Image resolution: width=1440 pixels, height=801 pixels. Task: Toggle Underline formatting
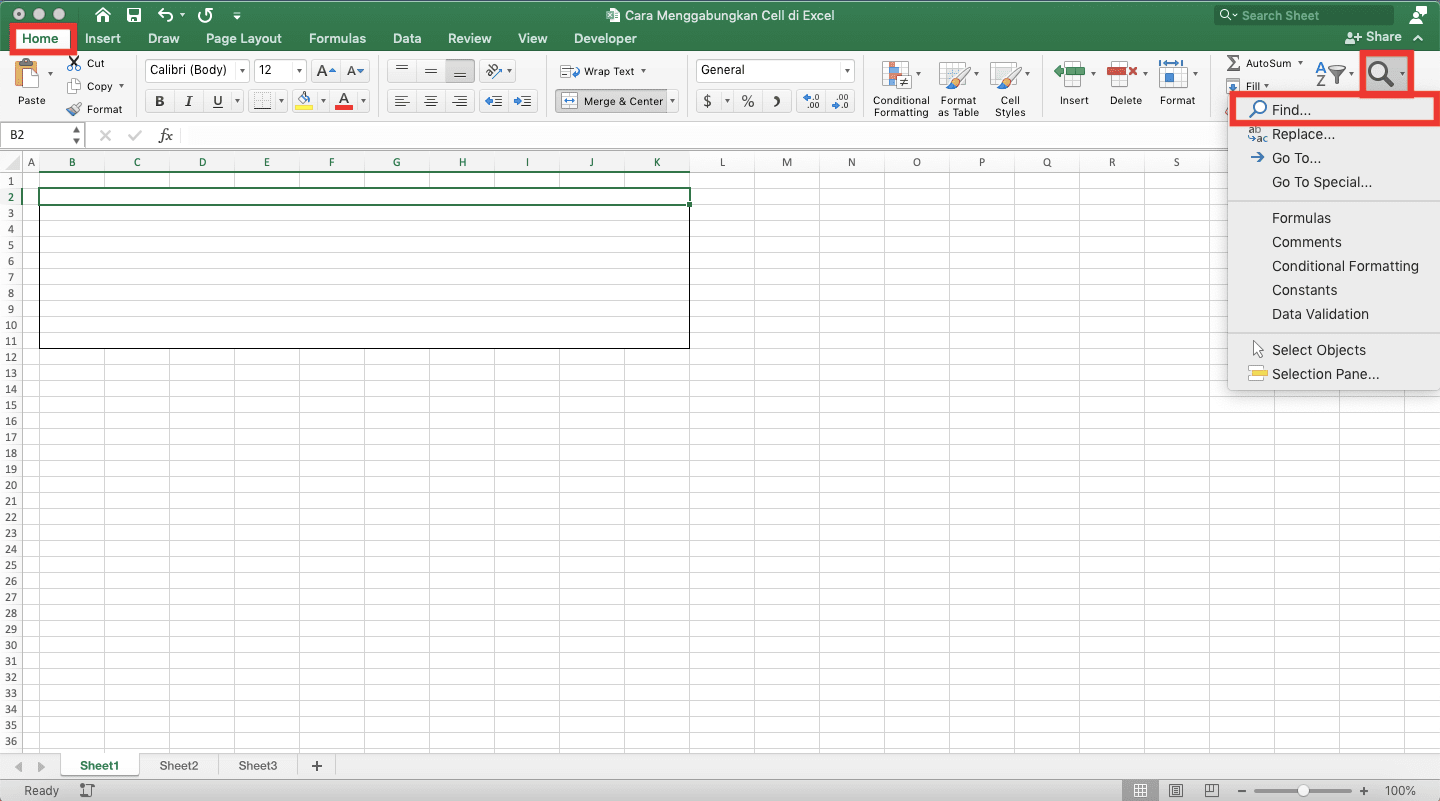coord(217,101)
